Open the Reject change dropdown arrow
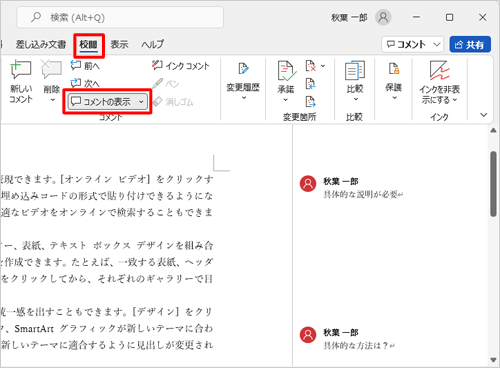500x368 pixels. point(323,66)
